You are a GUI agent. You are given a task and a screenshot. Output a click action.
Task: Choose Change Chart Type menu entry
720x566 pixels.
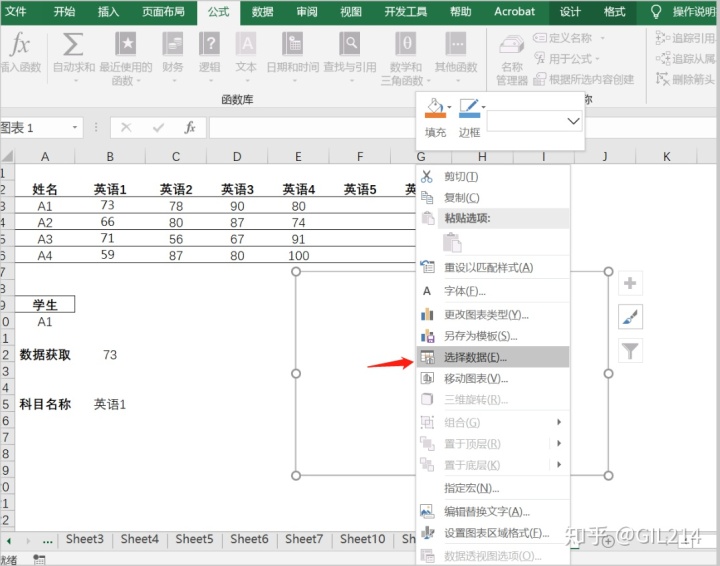click(x=493, y=314)
